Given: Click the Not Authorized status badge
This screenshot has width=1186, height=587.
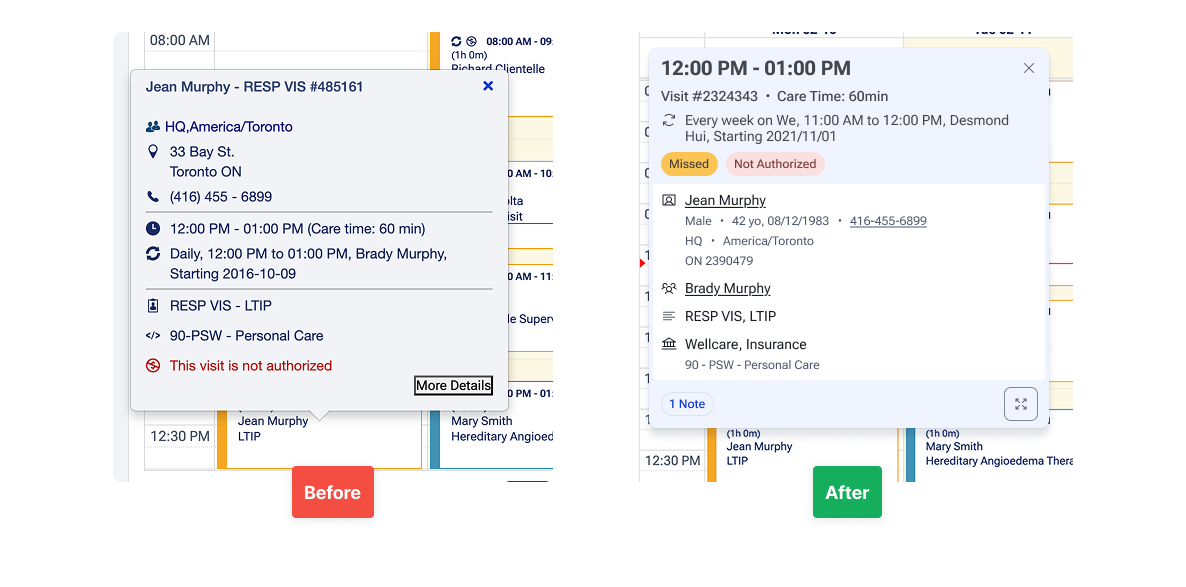Looking at the screenshot, I should [x=775, y=164].
